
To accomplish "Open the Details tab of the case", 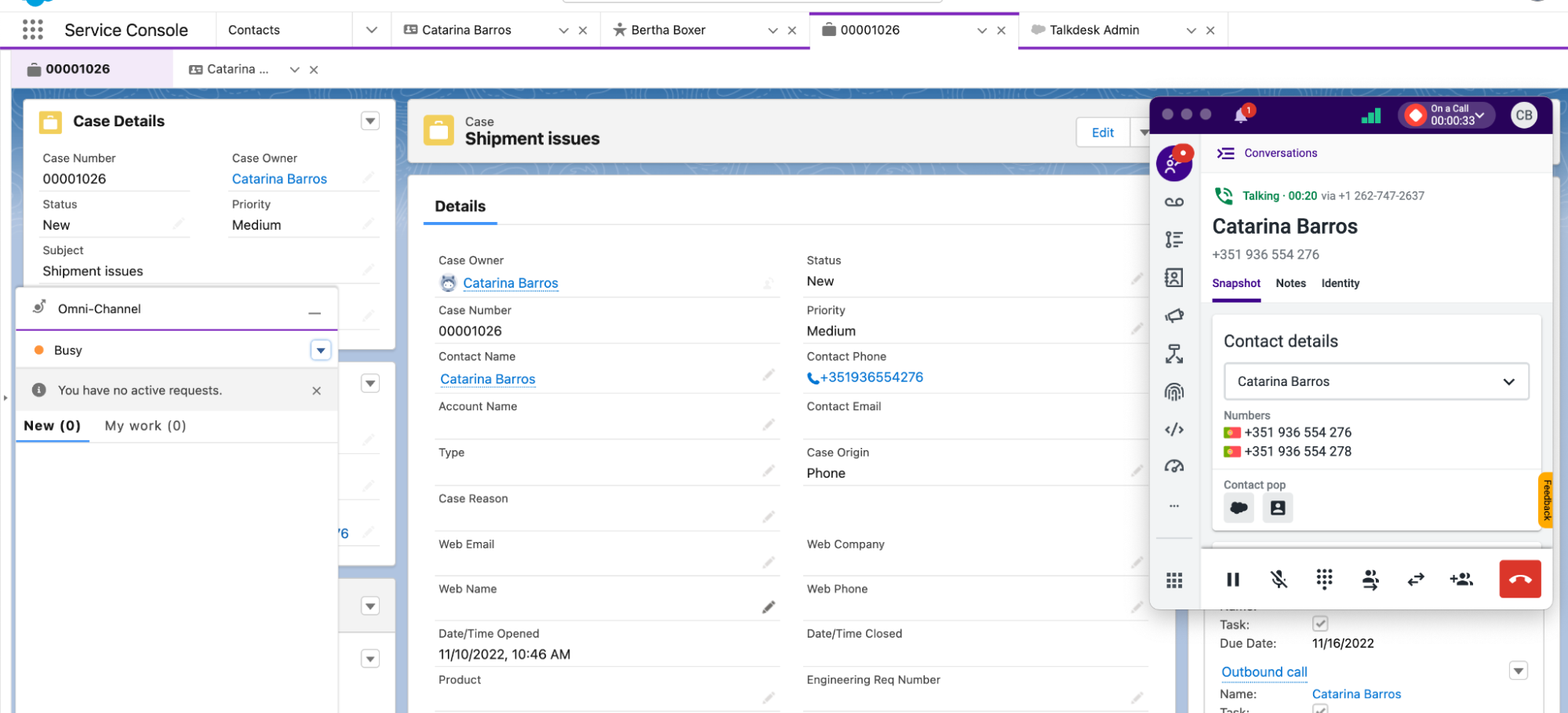I will tap(460, 206).
